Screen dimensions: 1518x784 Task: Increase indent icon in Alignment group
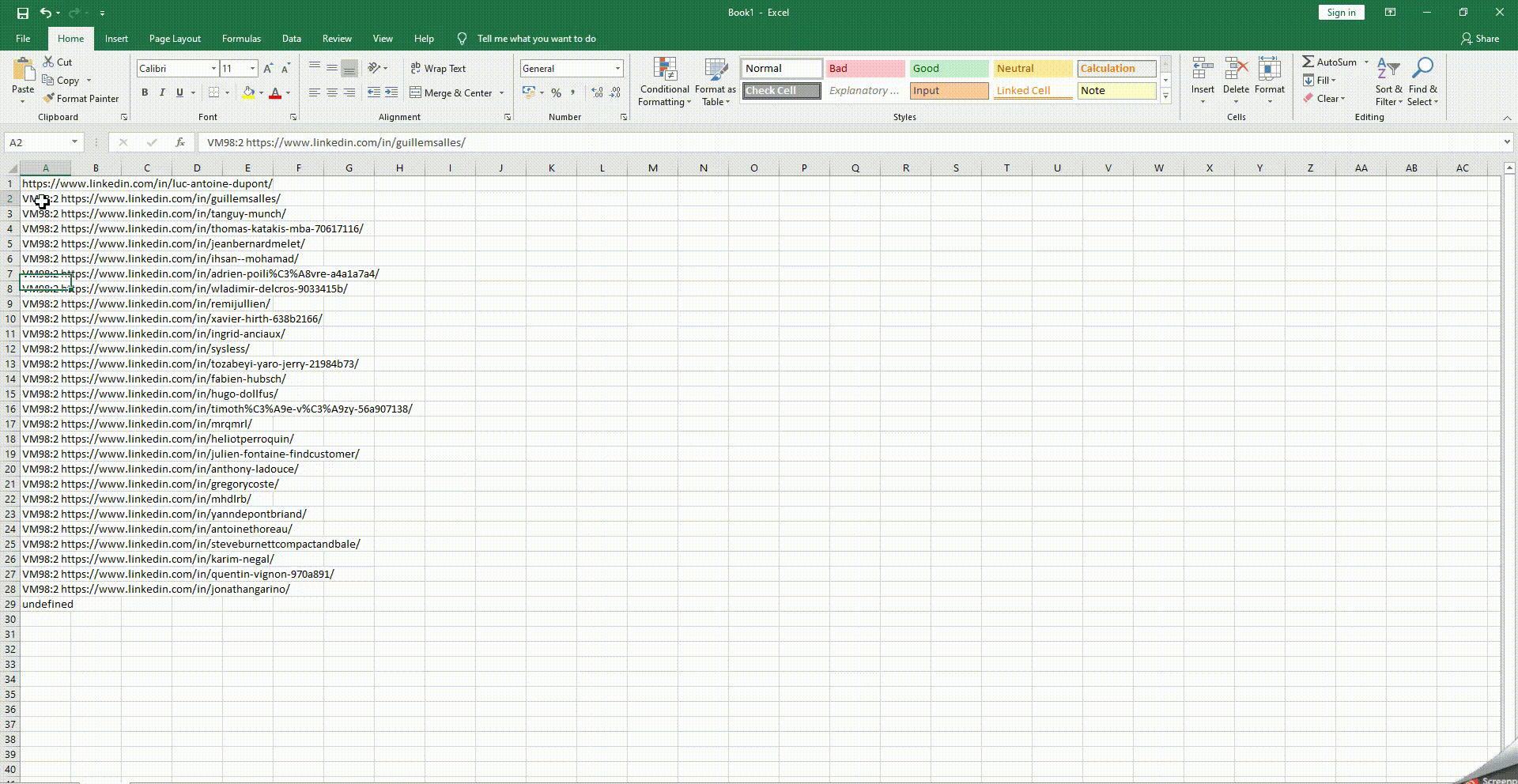tap(391, 92)
